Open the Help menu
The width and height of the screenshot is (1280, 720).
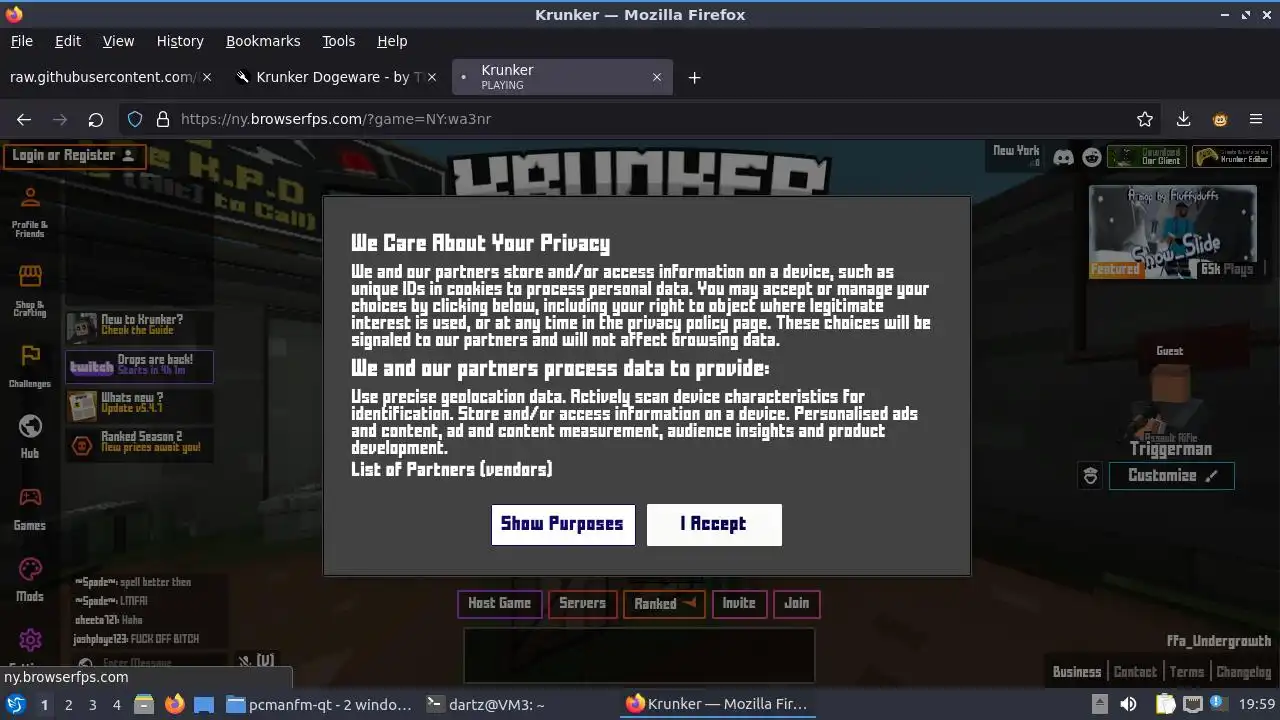click(x=392, y=41)
